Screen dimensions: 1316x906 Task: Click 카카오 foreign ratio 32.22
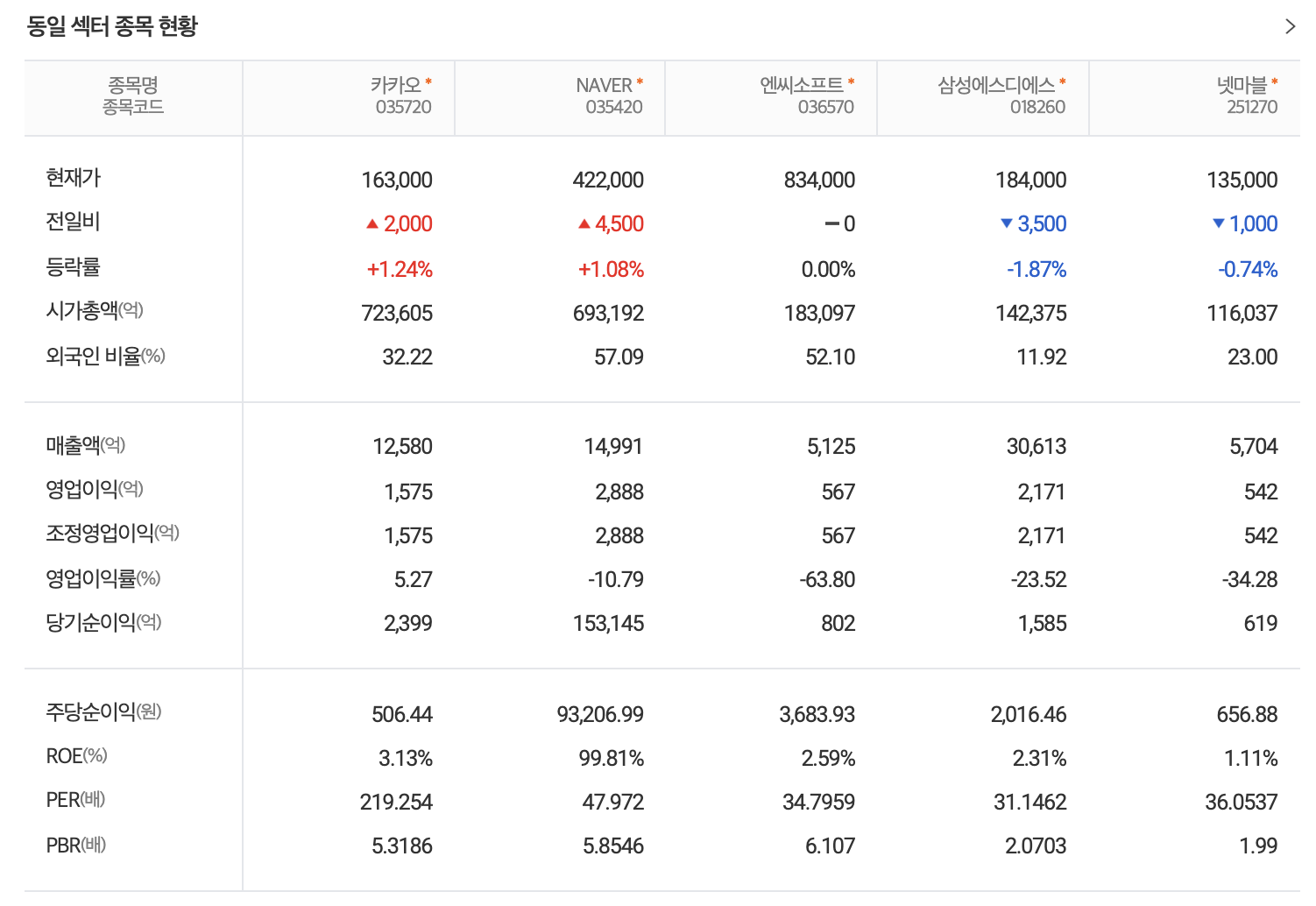[407, 357]
